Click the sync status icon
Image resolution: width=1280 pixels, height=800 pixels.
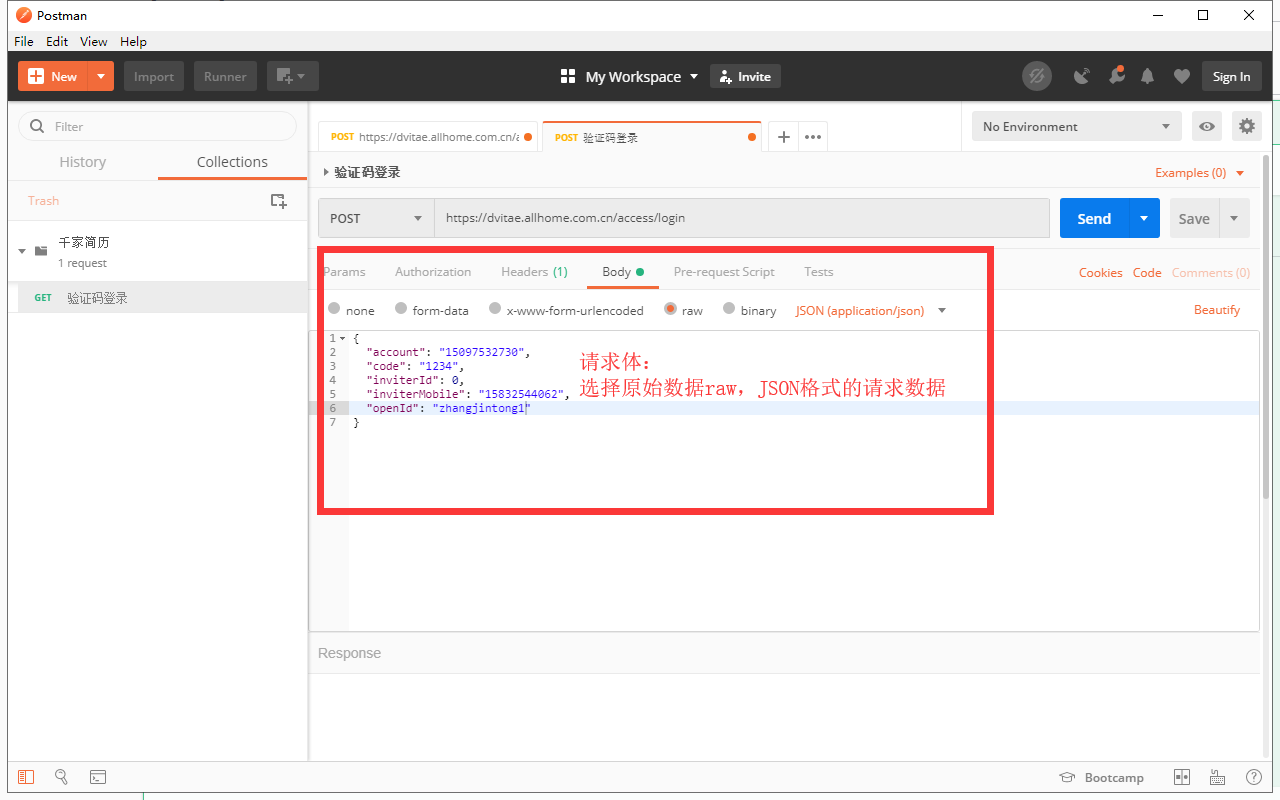pyautogui.click(x=1037, y=76)
